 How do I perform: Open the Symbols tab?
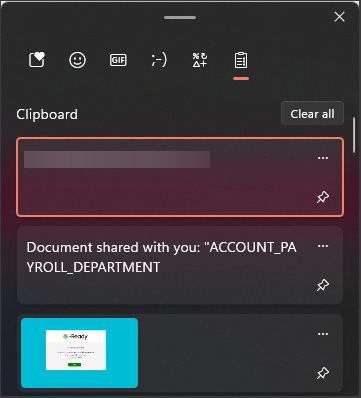click(x=200, y=60)
